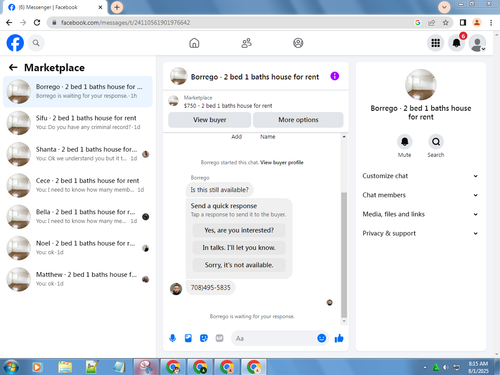This screenshot has height=375, width=500.
Task: Open the account profile avatar menu
Action: click(x=477, y=43)
